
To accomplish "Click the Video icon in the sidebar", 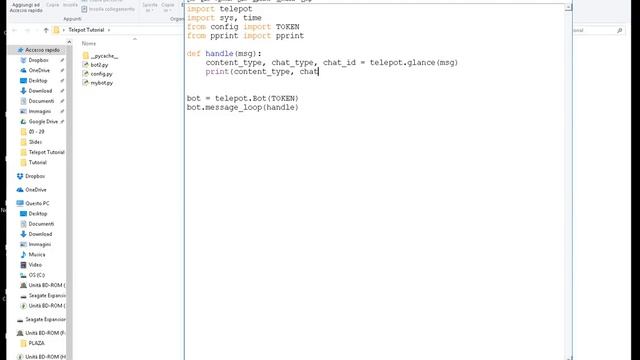I will click(23, 264).
